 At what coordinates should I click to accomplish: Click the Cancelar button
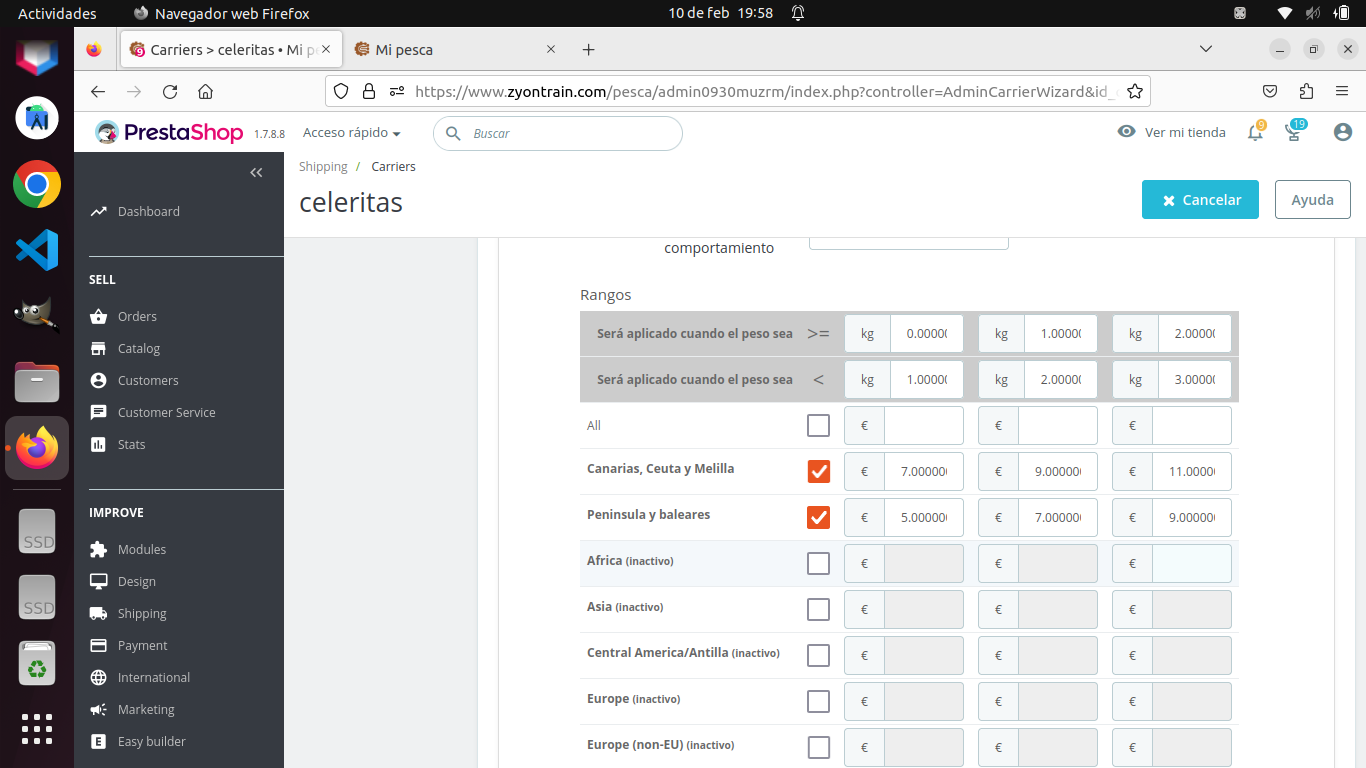pyautogui.click(x=1200, y=200)
